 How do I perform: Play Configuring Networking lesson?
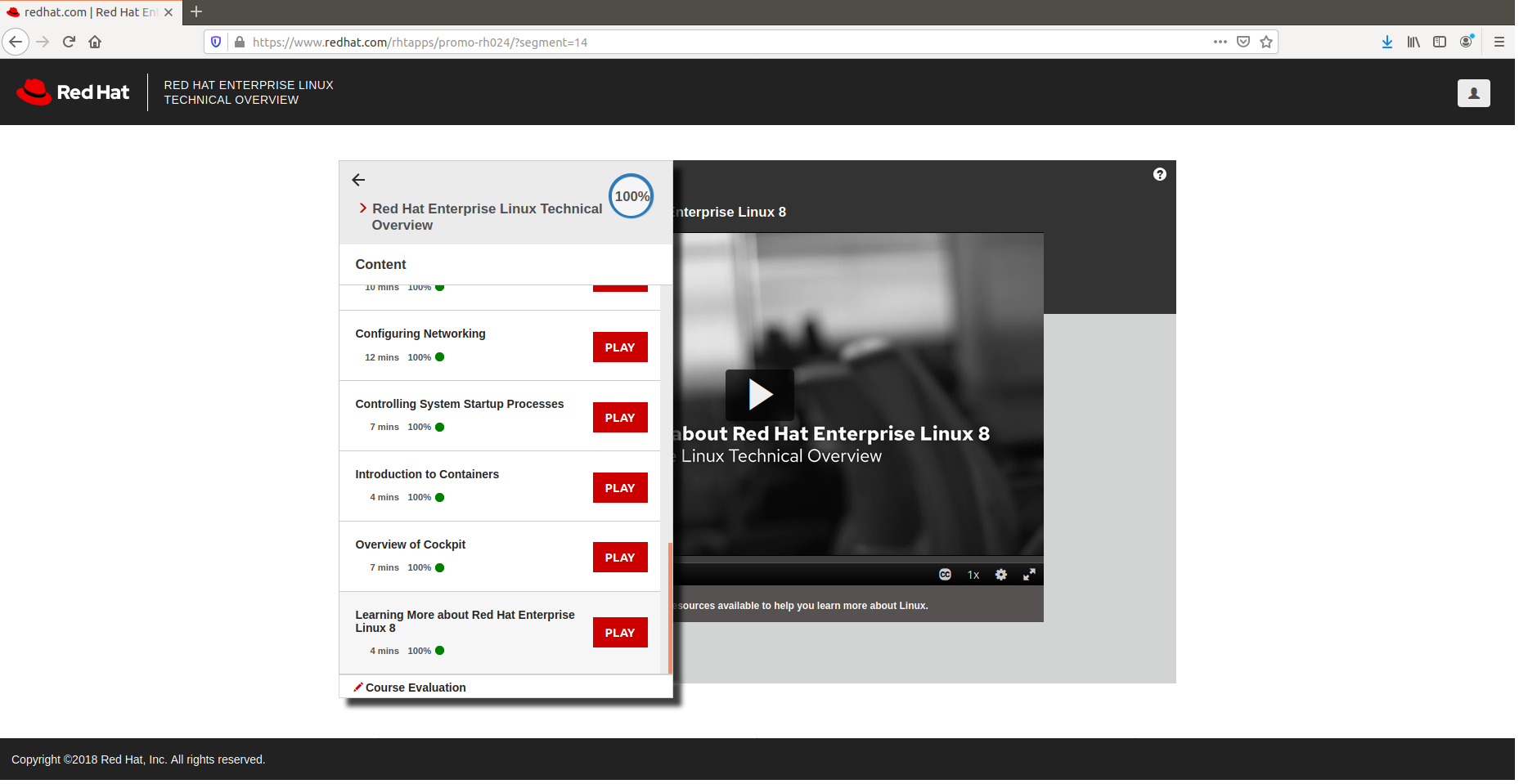pos(620,347)
